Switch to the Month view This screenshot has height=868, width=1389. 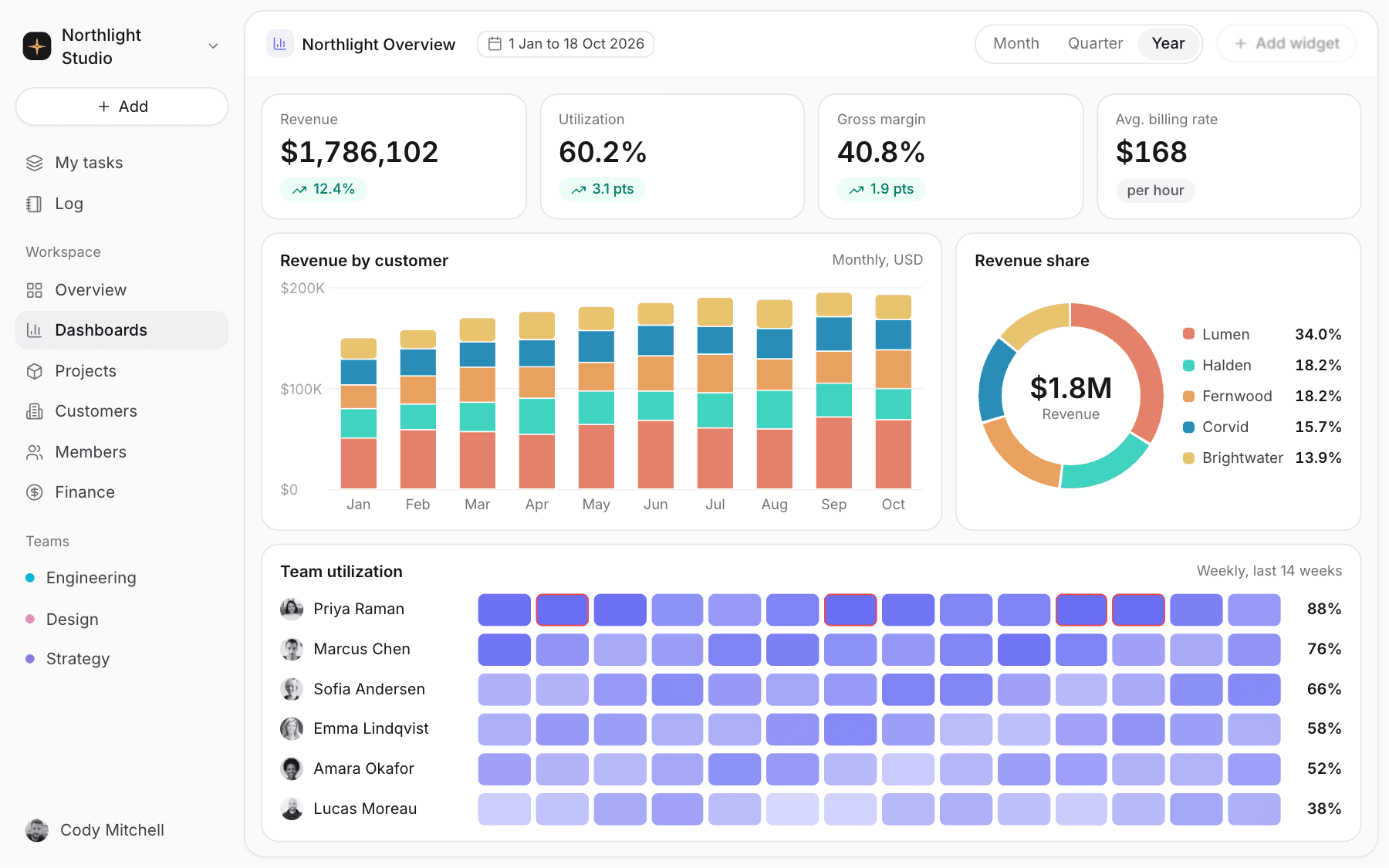(x=1016, y=44)
